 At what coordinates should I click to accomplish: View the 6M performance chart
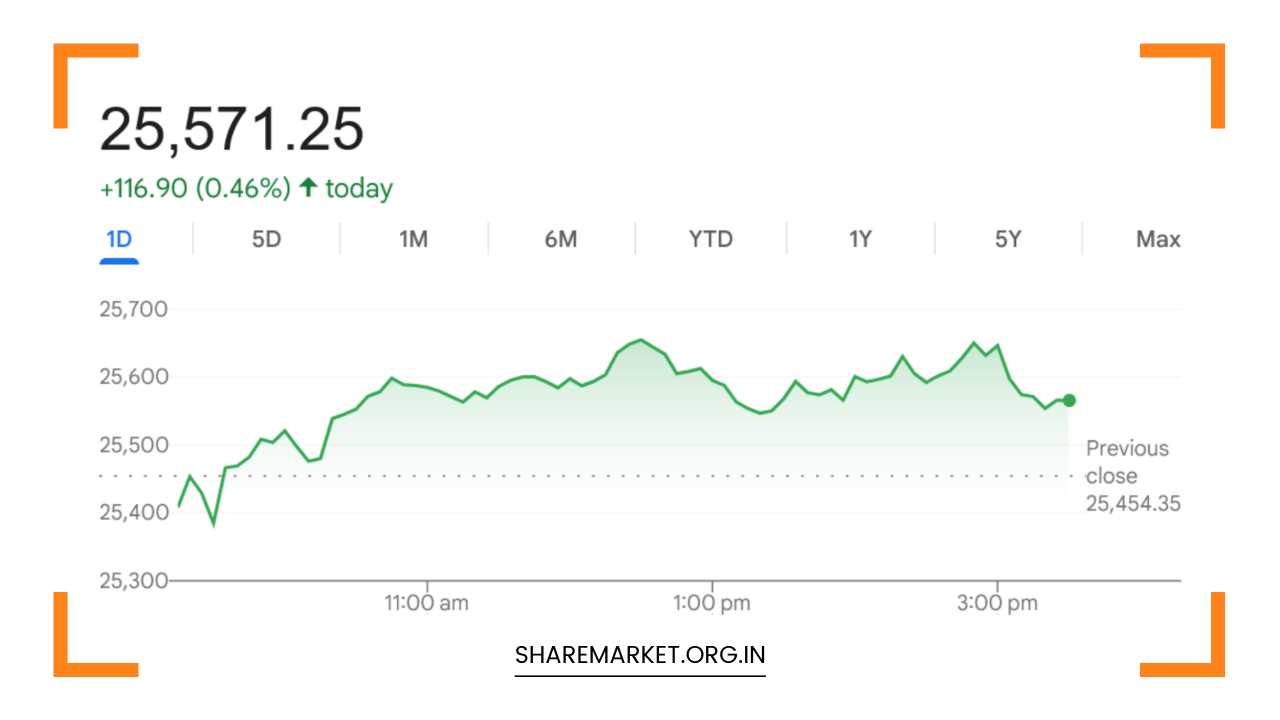pos(561,239)
